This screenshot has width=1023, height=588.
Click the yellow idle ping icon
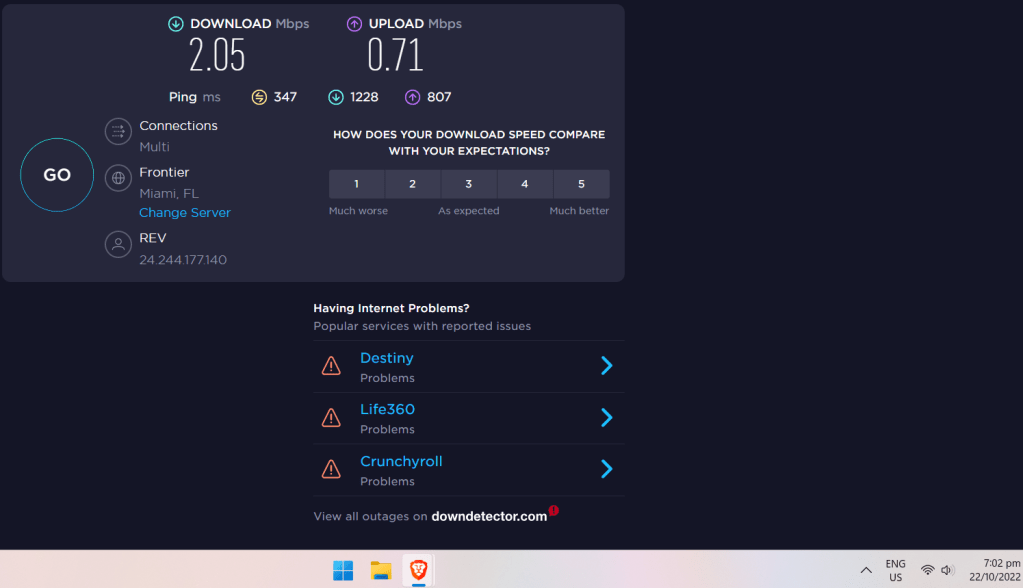pyautogui.click(x=259, y=97)
